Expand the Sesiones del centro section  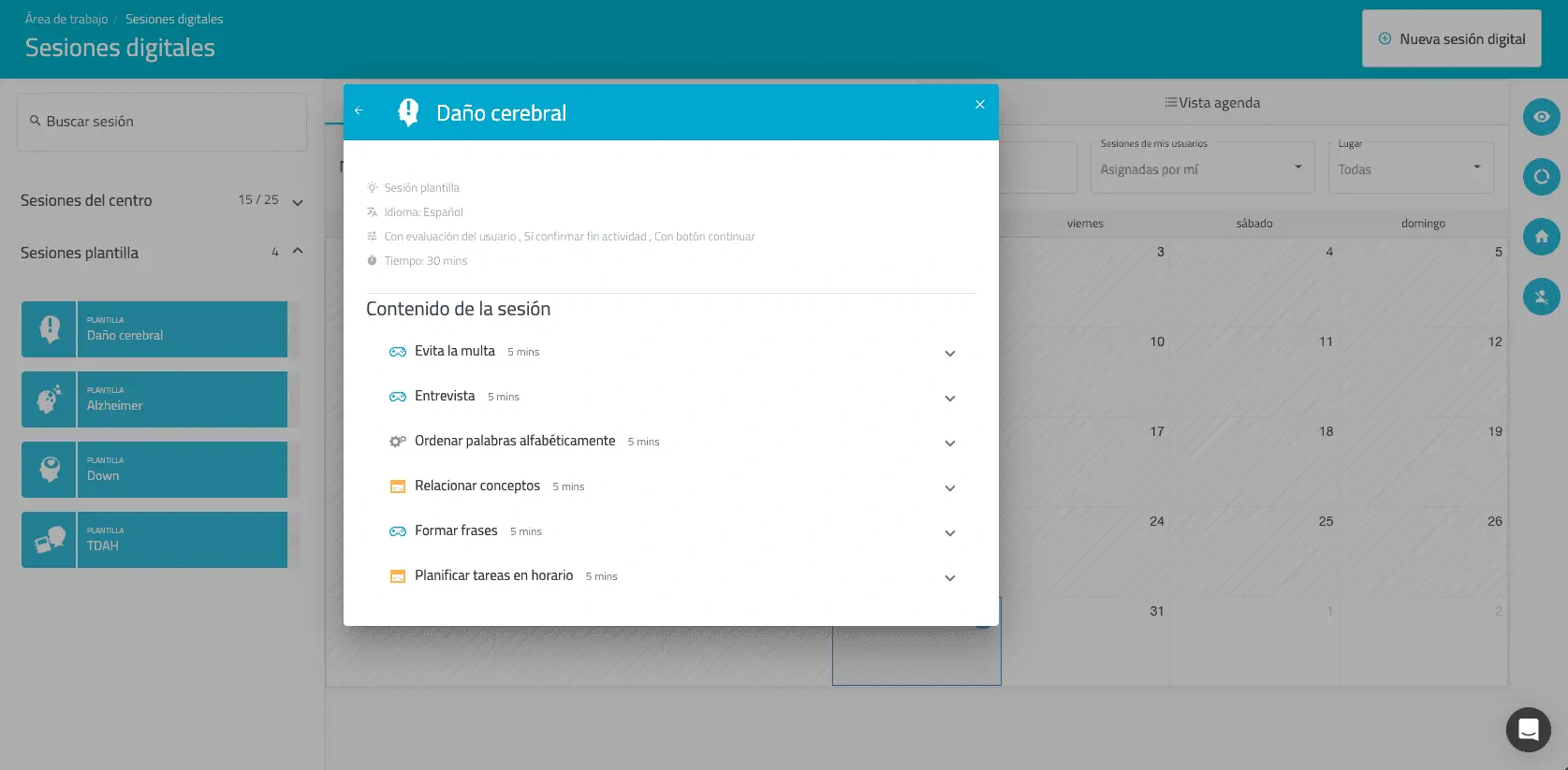pyautogui.click(x=298, y=202)
